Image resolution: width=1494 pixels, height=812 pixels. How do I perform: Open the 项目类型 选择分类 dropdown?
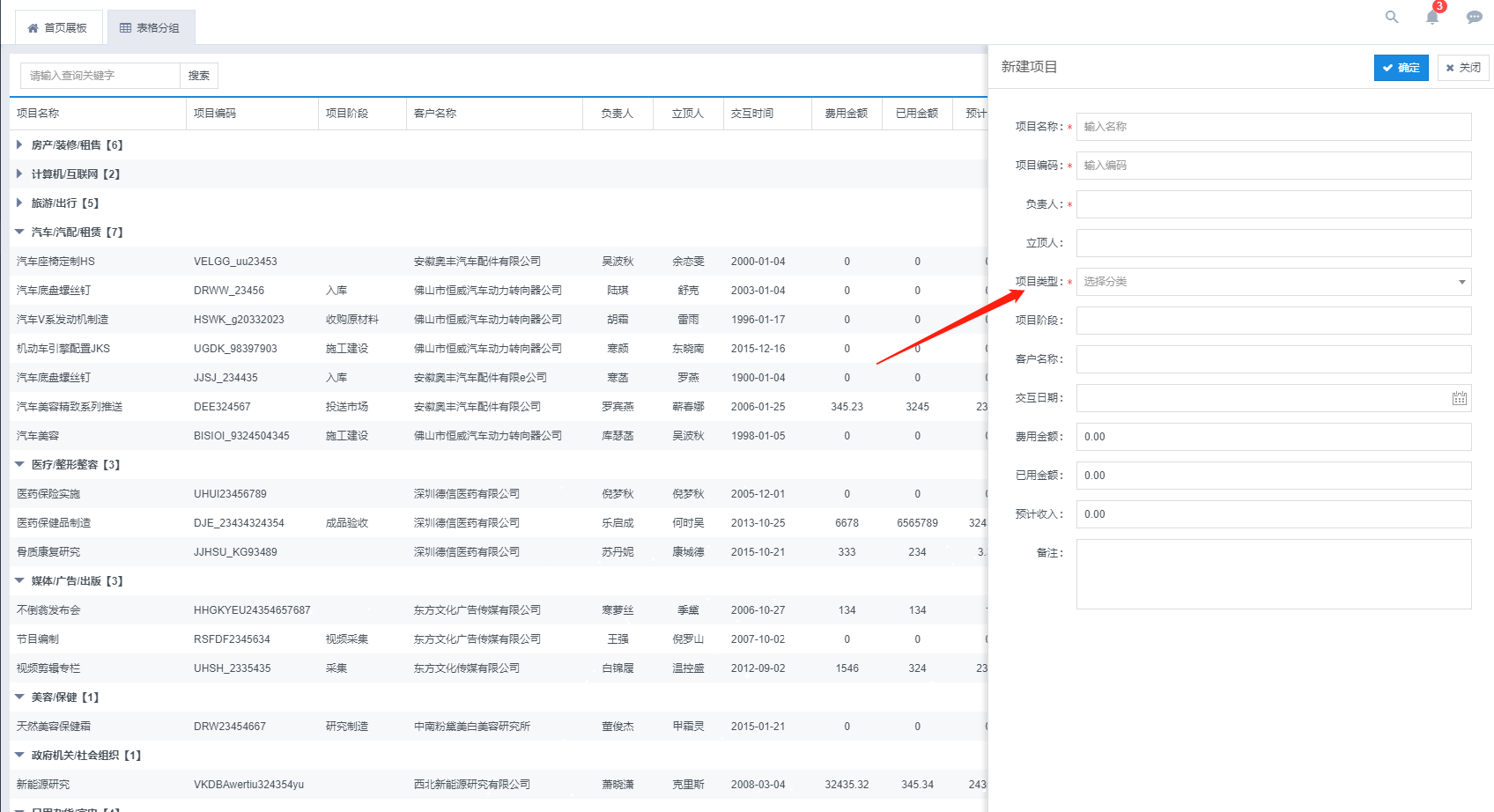pos(1274,282)
